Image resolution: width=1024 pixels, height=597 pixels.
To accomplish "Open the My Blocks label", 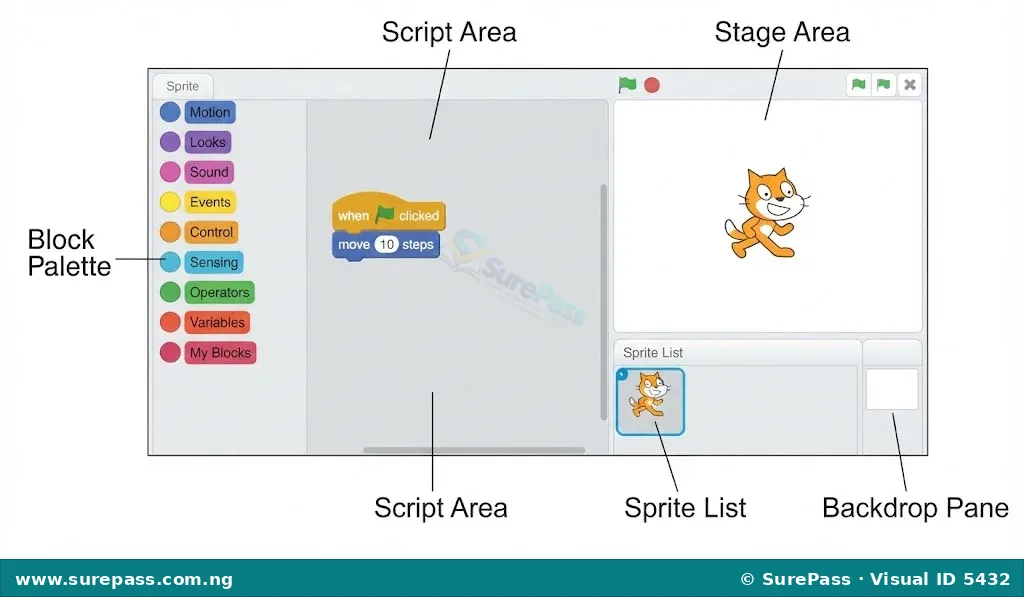I will (220, 353).
